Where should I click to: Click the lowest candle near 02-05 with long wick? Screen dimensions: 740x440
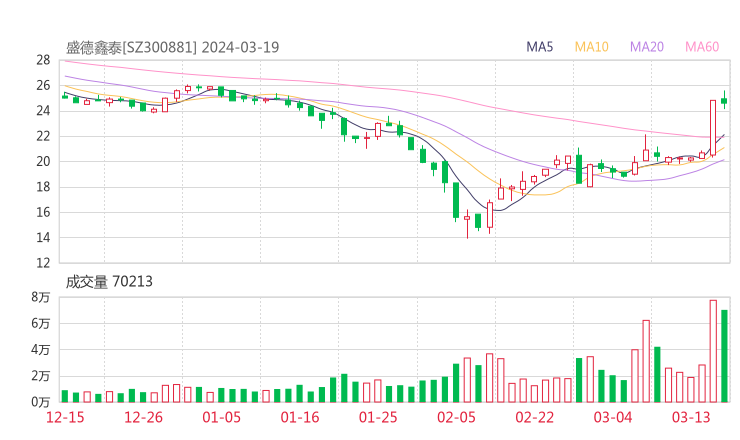pos(467,224)
